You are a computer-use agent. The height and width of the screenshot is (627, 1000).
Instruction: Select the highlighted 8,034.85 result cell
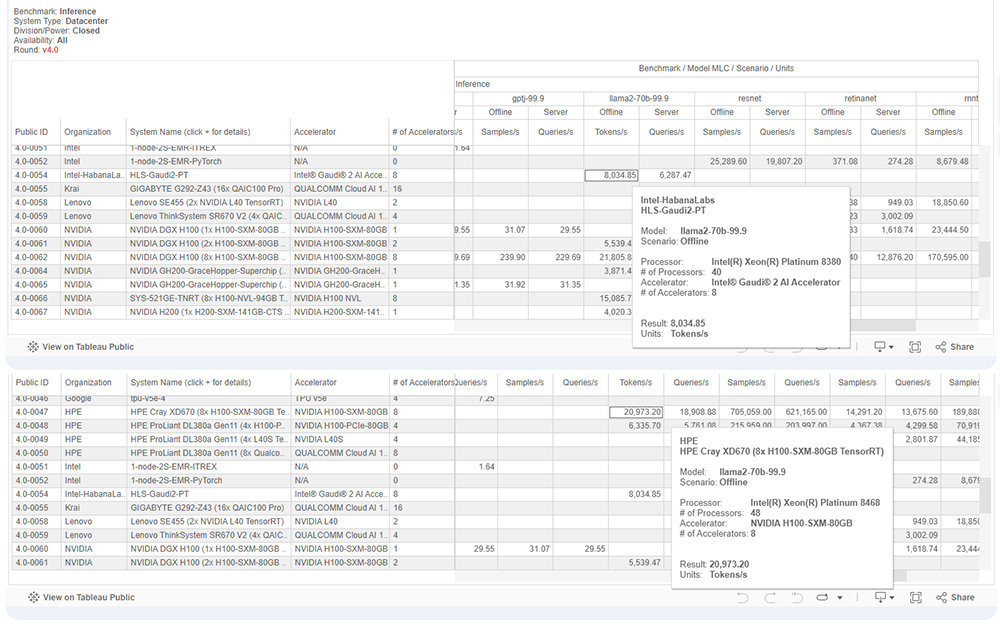pos(612,174)
